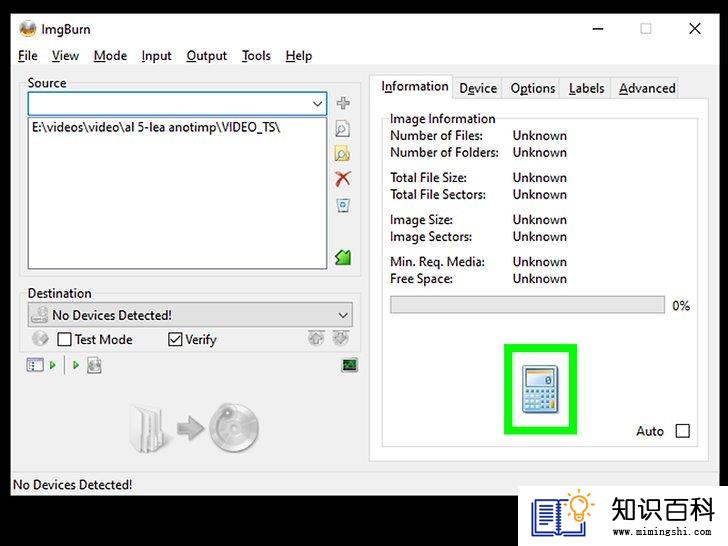Switch to the Options tab
This screenshot has width=728, height=546.
click(533, 88)
